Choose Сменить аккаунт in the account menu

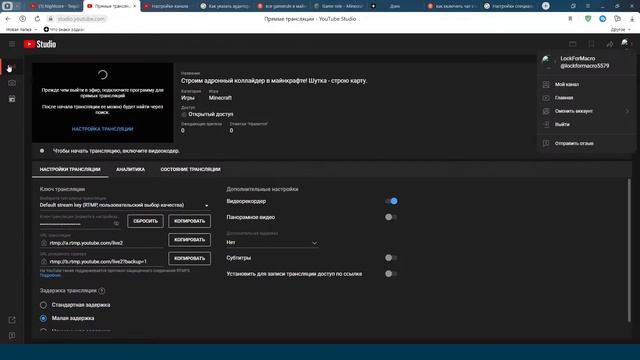click(x=573, y=111)
